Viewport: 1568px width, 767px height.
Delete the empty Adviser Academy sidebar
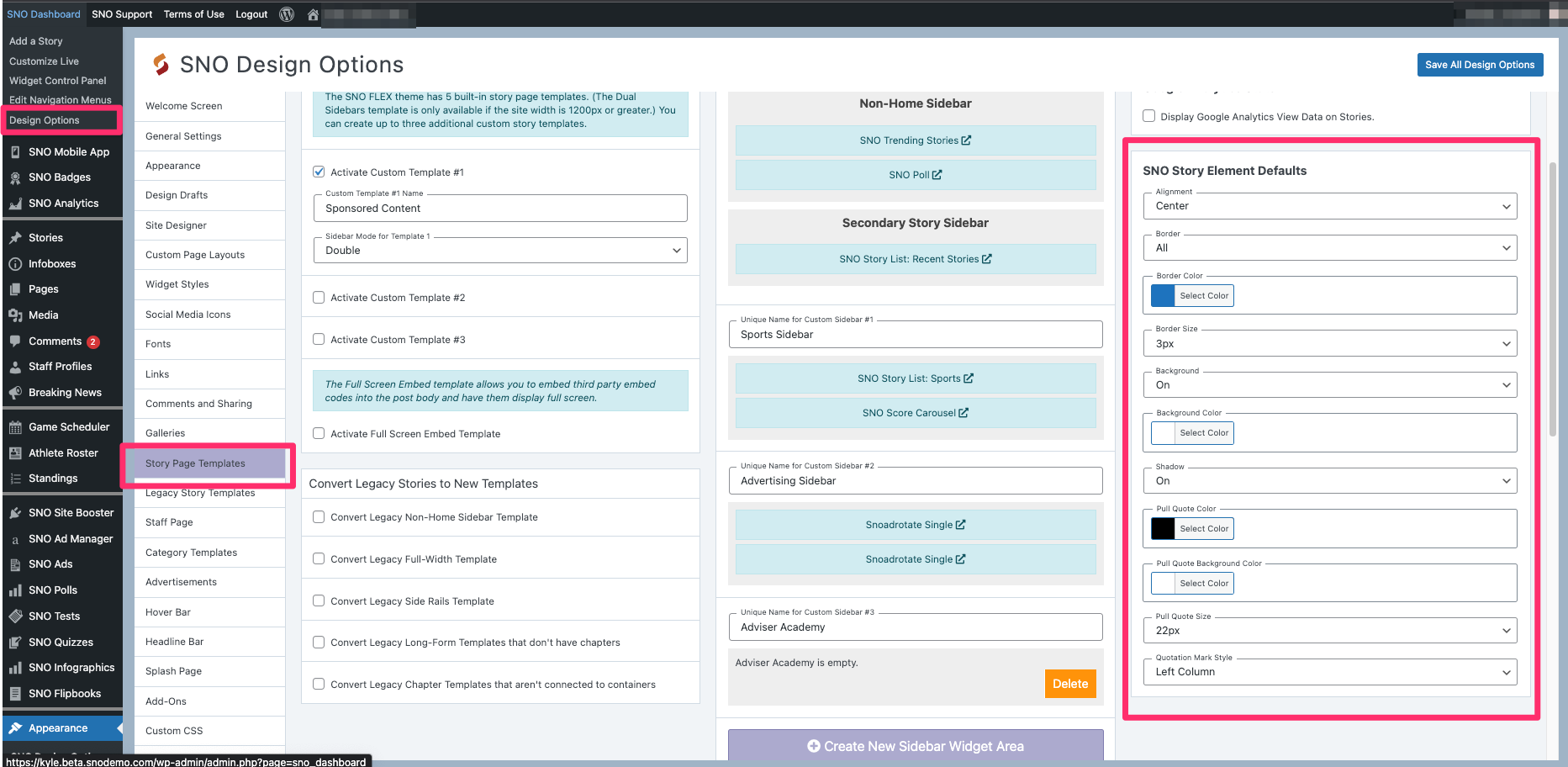1070,684
